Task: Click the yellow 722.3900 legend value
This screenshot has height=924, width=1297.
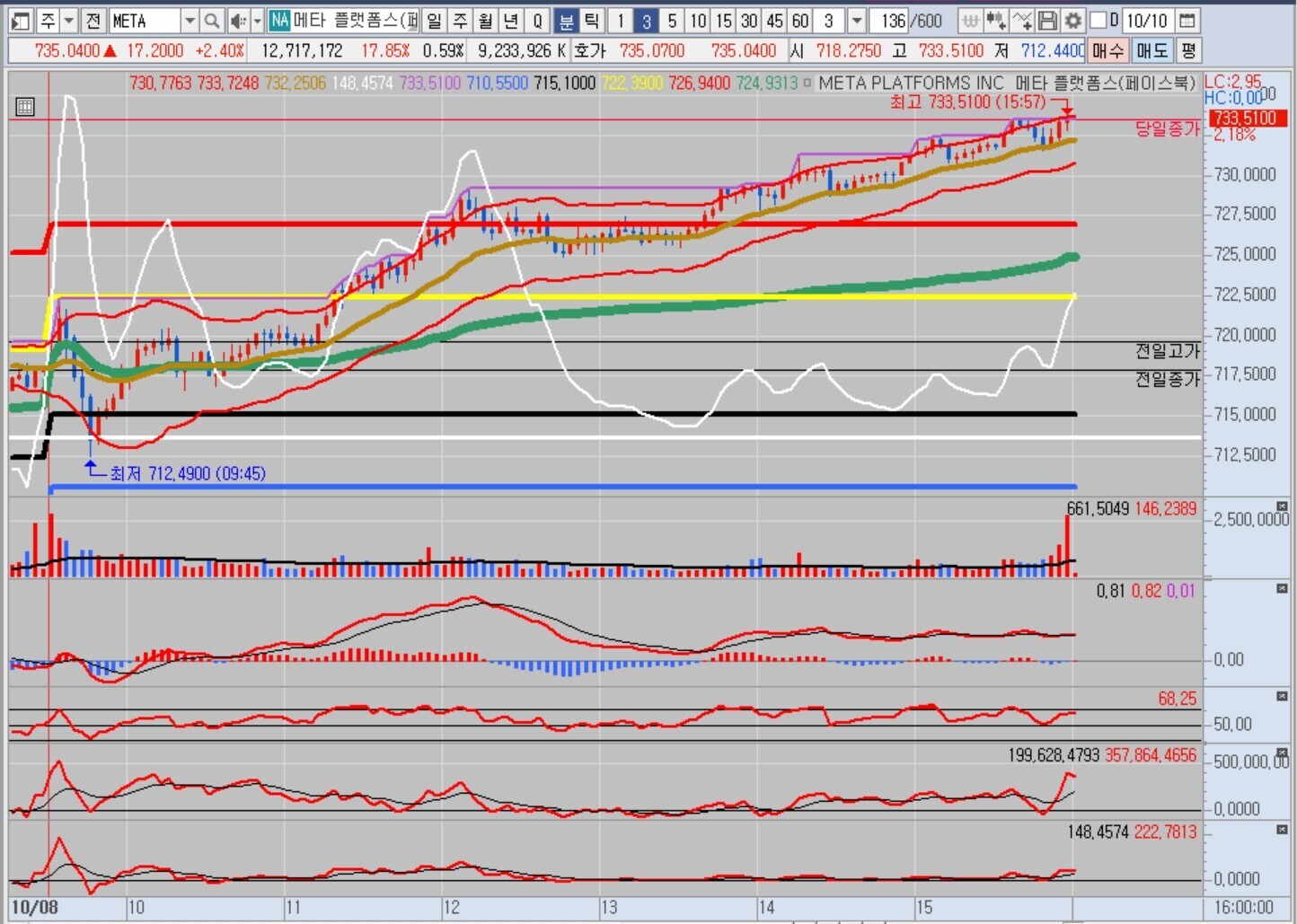Action: tap(632, 83)
